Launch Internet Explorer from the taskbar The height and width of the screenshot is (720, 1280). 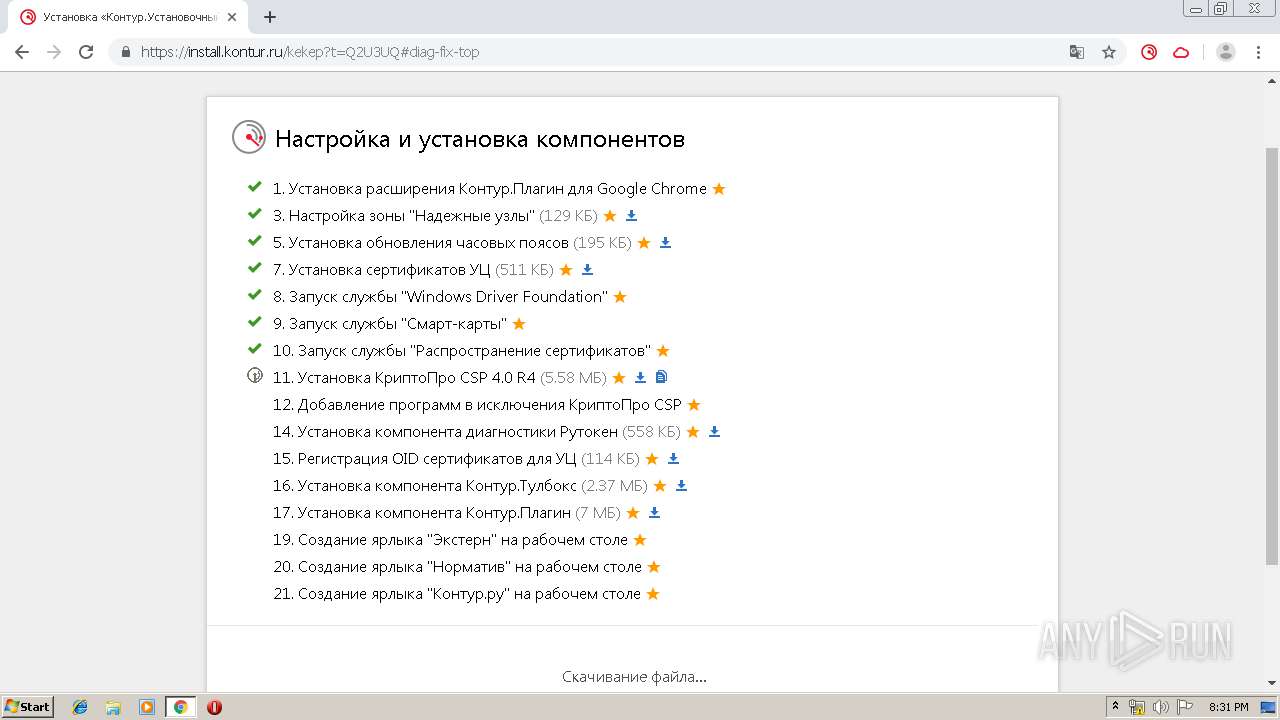tap(80, 707)
